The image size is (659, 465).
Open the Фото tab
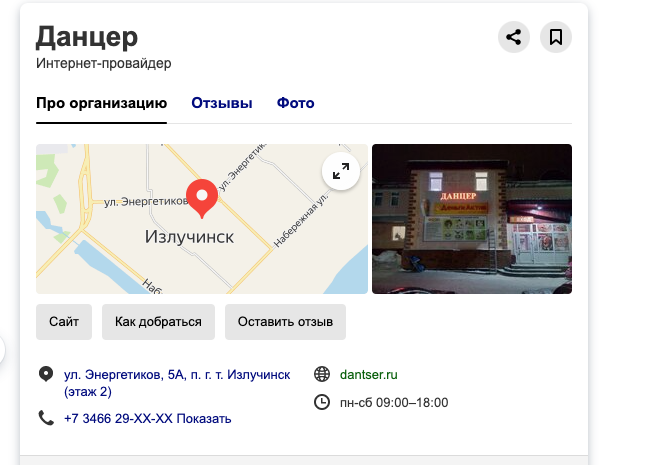[x=295, y=103]
